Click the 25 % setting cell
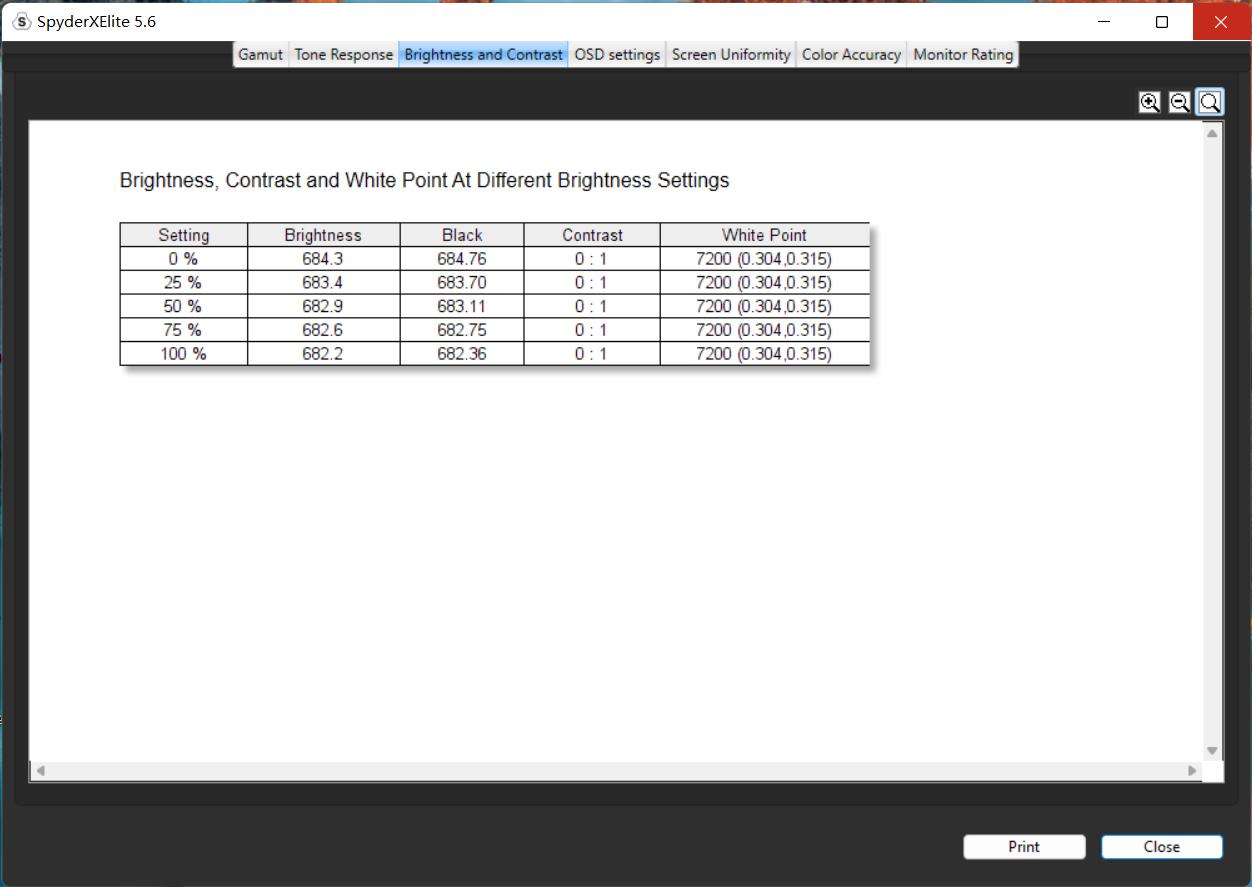 (x=184, y=283)
